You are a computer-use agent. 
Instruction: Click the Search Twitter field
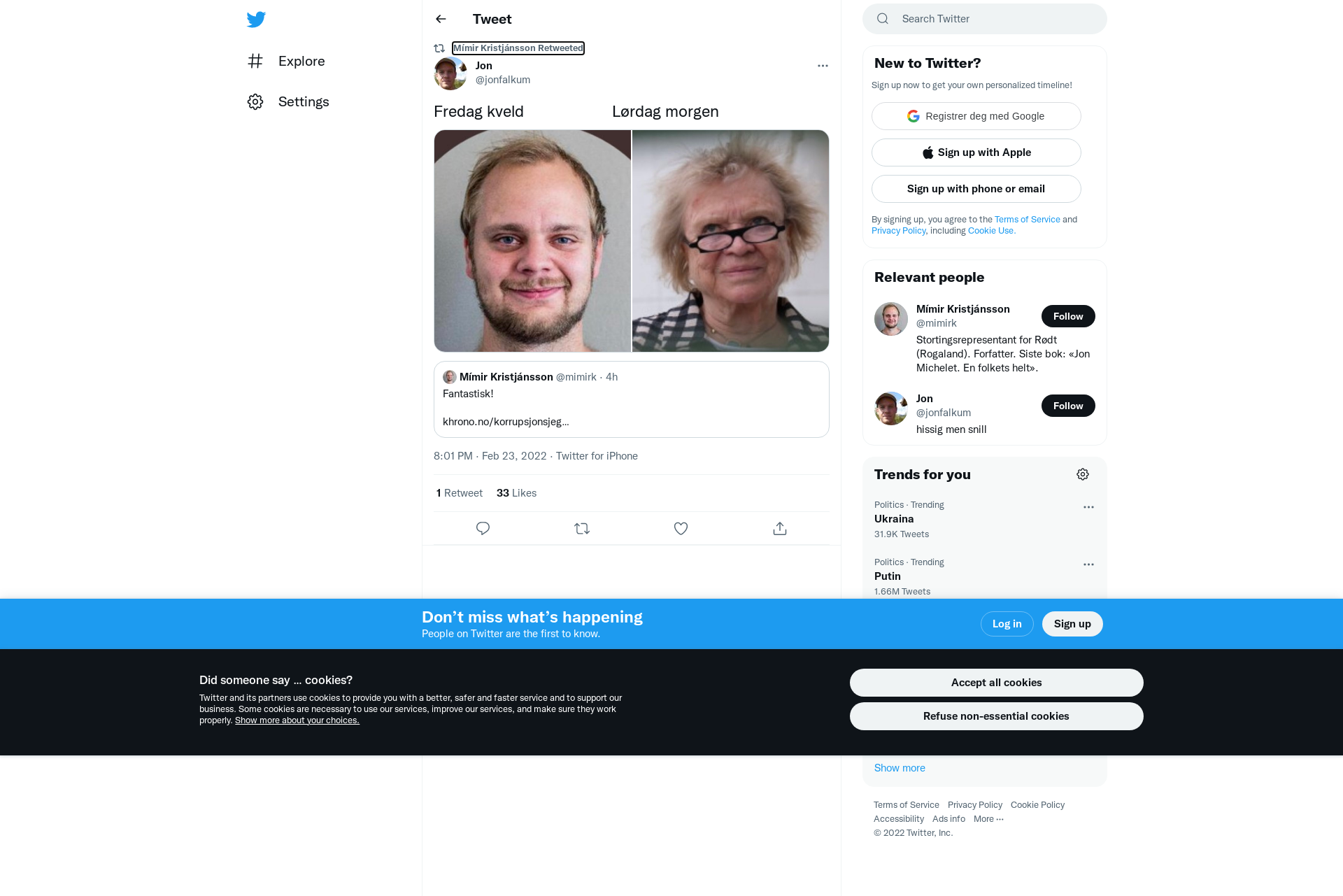[x=985, y=19]
